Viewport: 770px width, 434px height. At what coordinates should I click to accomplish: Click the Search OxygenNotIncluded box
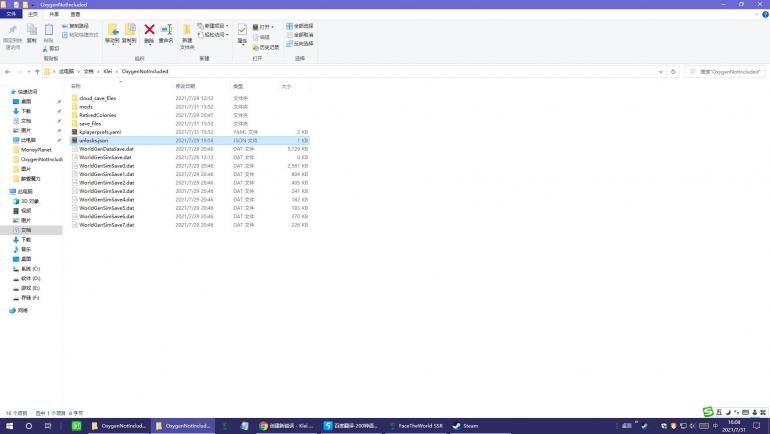pos(725,72)
